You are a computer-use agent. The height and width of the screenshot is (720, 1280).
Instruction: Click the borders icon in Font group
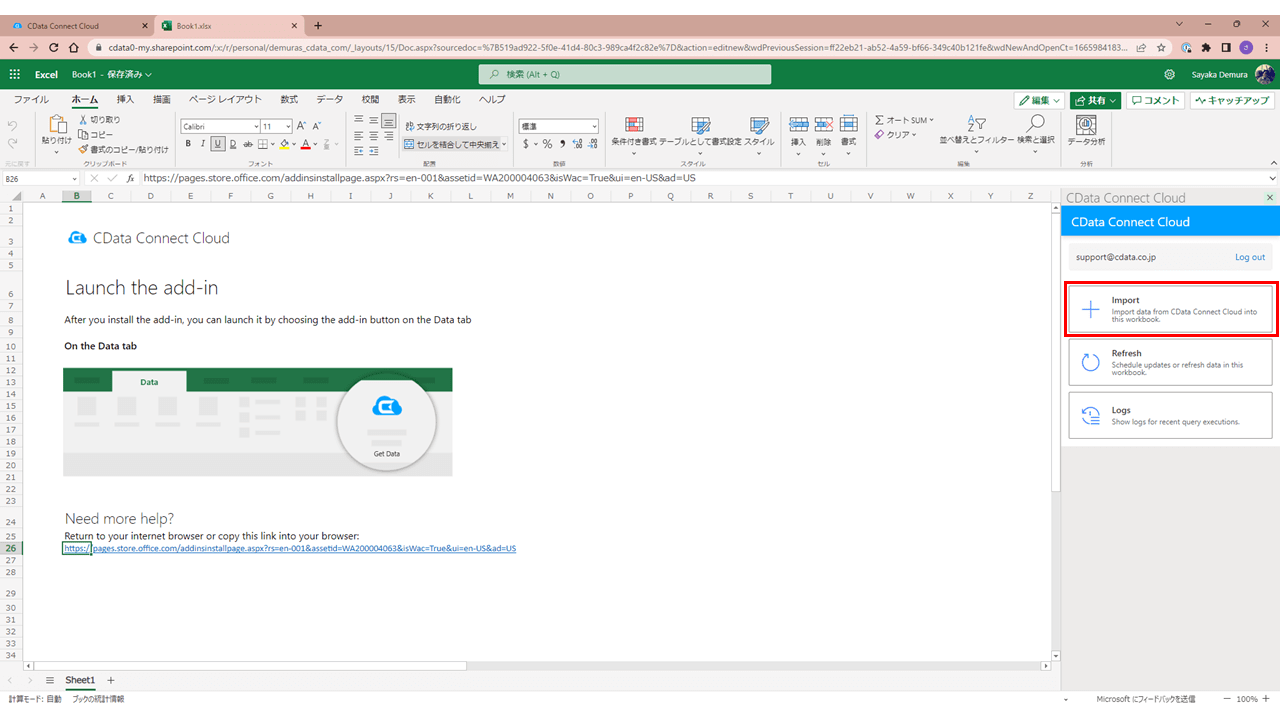[x=261, y=144]
